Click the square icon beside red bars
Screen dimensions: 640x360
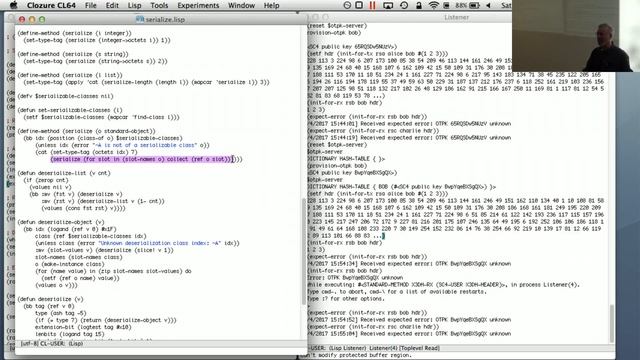359,5
